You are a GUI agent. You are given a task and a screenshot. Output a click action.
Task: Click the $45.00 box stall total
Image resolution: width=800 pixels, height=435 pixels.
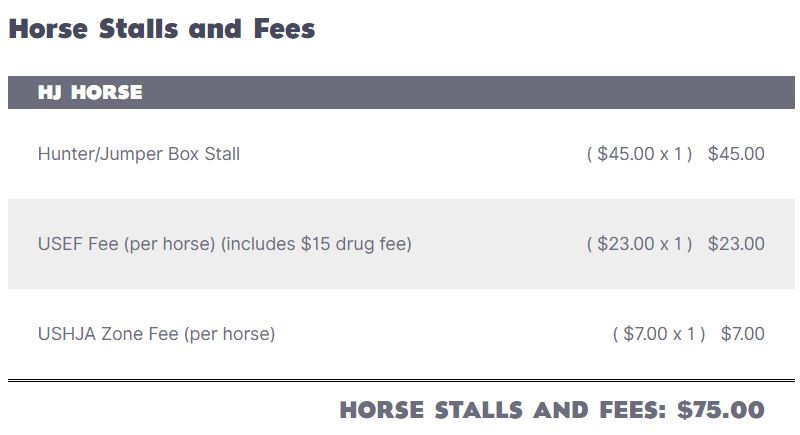coord(736,153)
